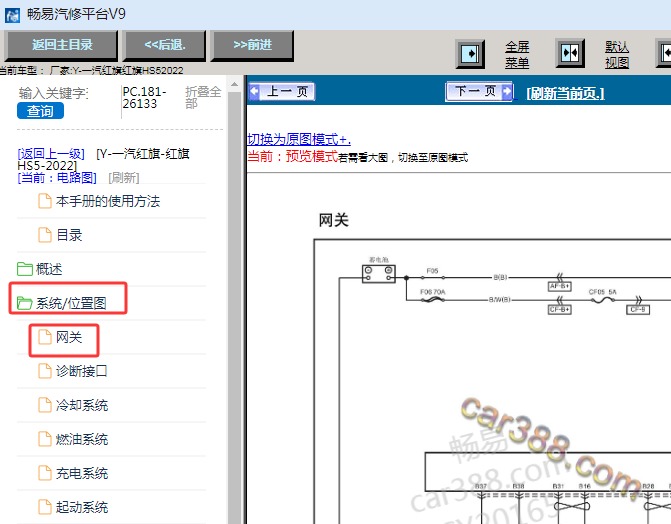Click the partially visible rightmost toolbar panel icon
671x524 pixels.
[664, 54]
